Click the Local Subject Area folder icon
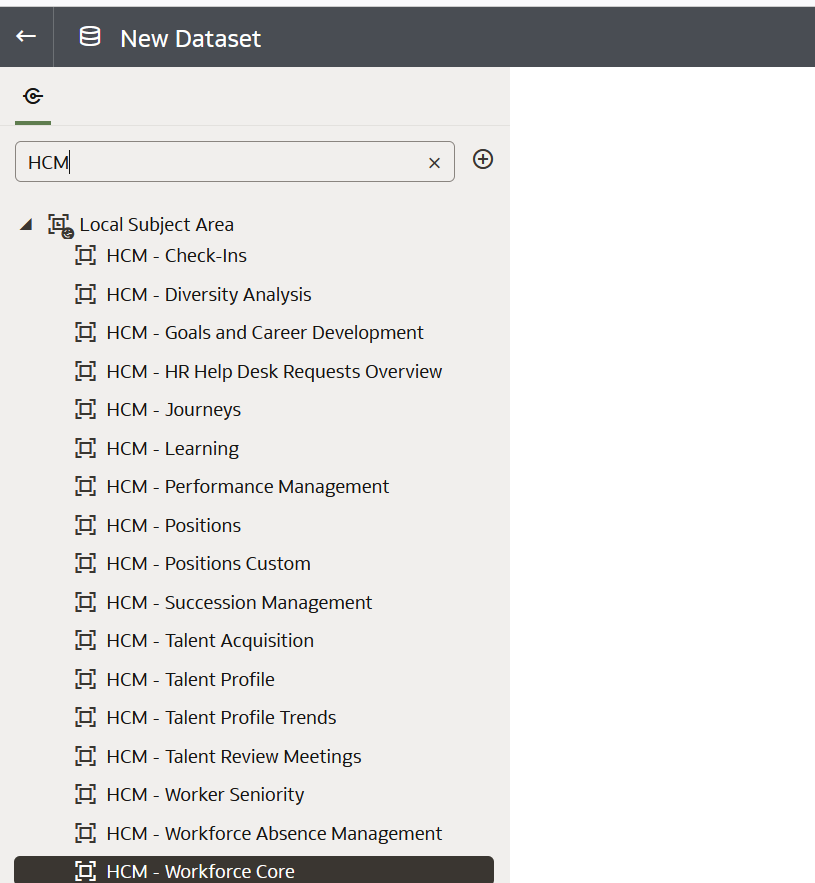The height and width of the screenshot is (883, 815). 60,225
